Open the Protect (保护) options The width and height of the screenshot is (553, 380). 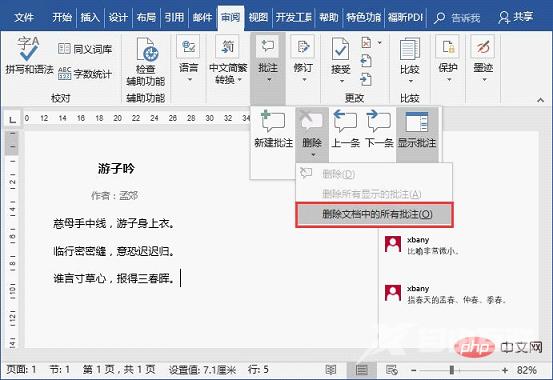pyautogui.click(x=448, y=58)
